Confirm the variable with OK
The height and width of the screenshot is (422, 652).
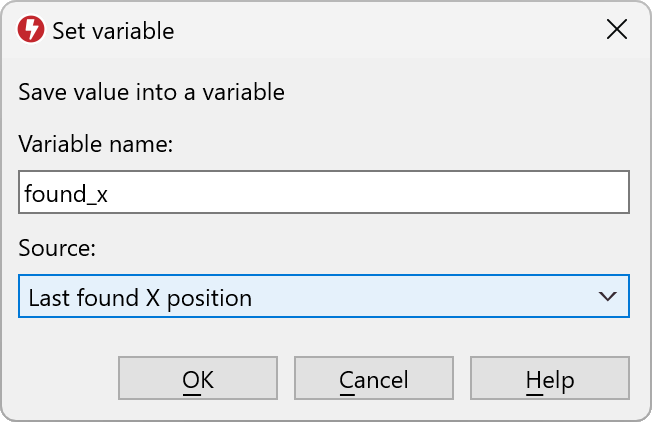198,380
